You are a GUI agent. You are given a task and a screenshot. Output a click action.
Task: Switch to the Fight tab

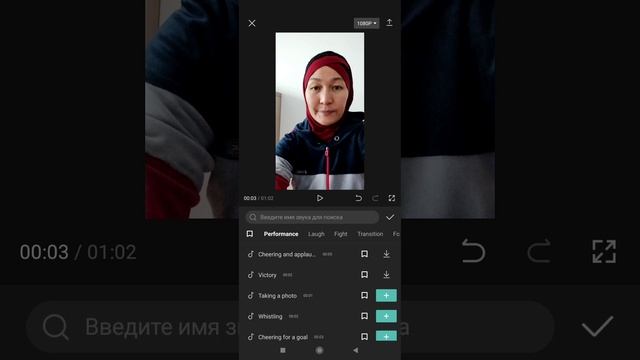pyautogui.click(x=340, y=234)
